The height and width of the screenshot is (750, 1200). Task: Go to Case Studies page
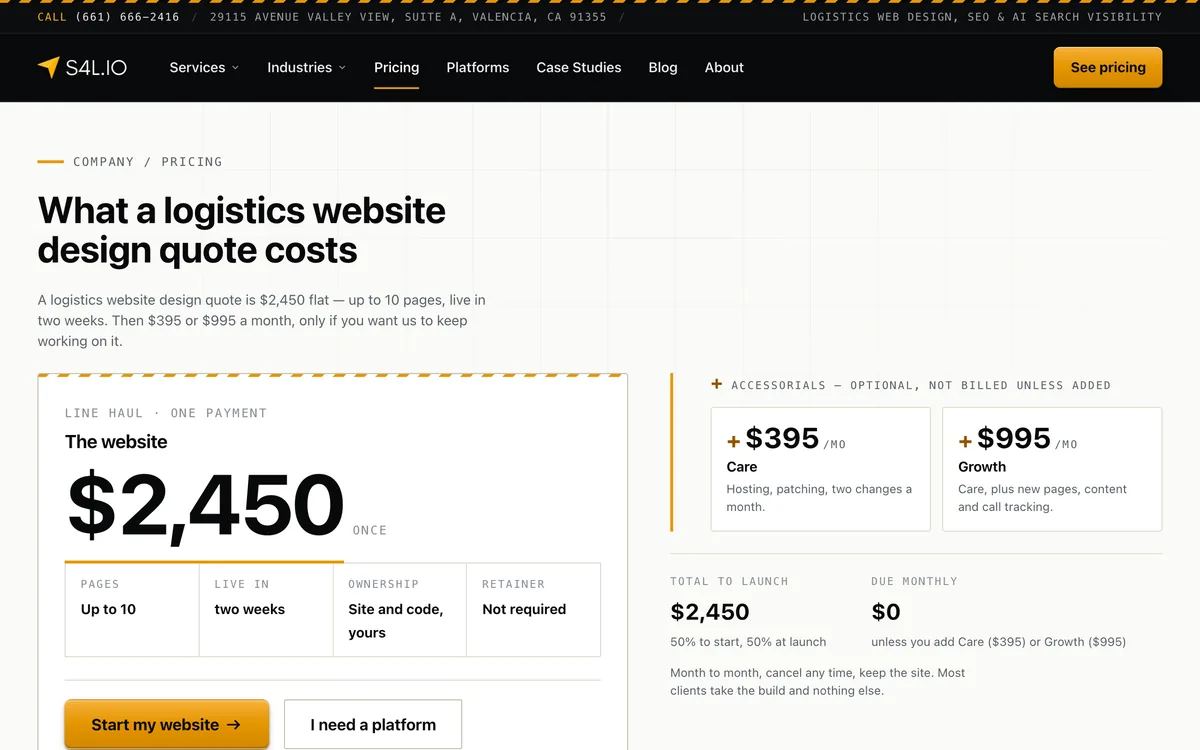[579, 68]
